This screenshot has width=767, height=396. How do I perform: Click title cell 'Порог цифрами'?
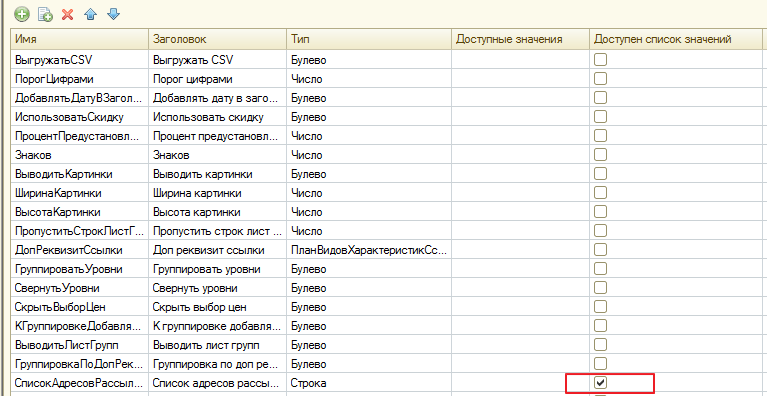coord(218,79)
